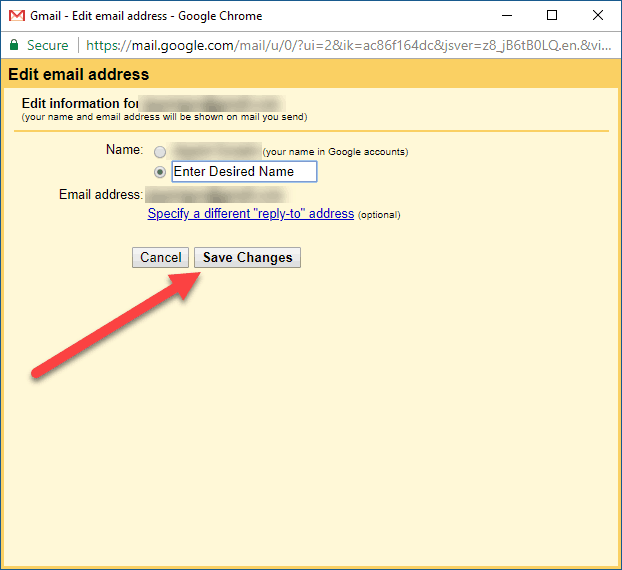Focus the Enter Desired Name input field
The height and width of the screenshot is (570, 622).
pyautogui.click(x=244, y=171)
